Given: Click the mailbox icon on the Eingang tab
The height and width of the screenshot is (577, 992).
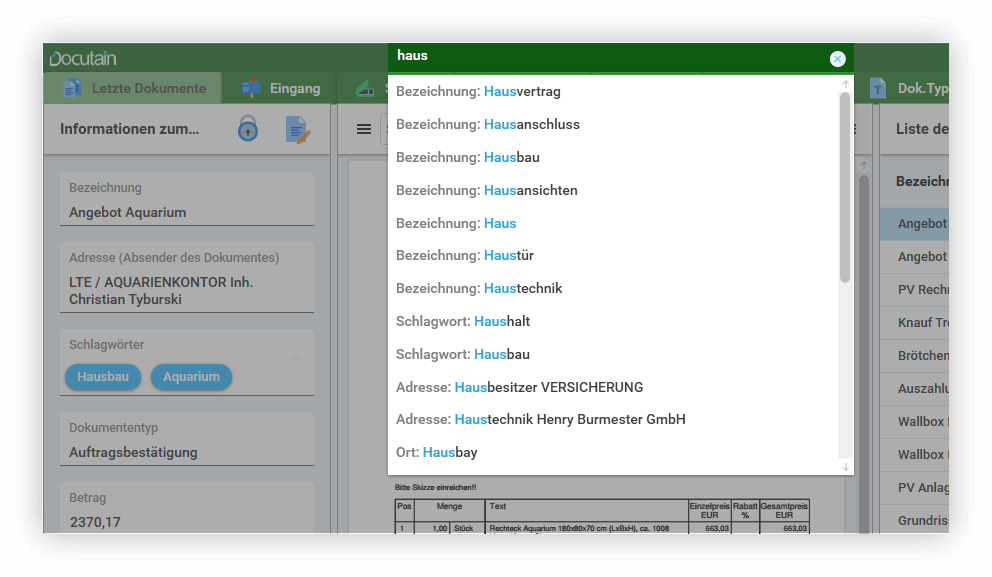Looking at the screenshot, I should (251, 88).
